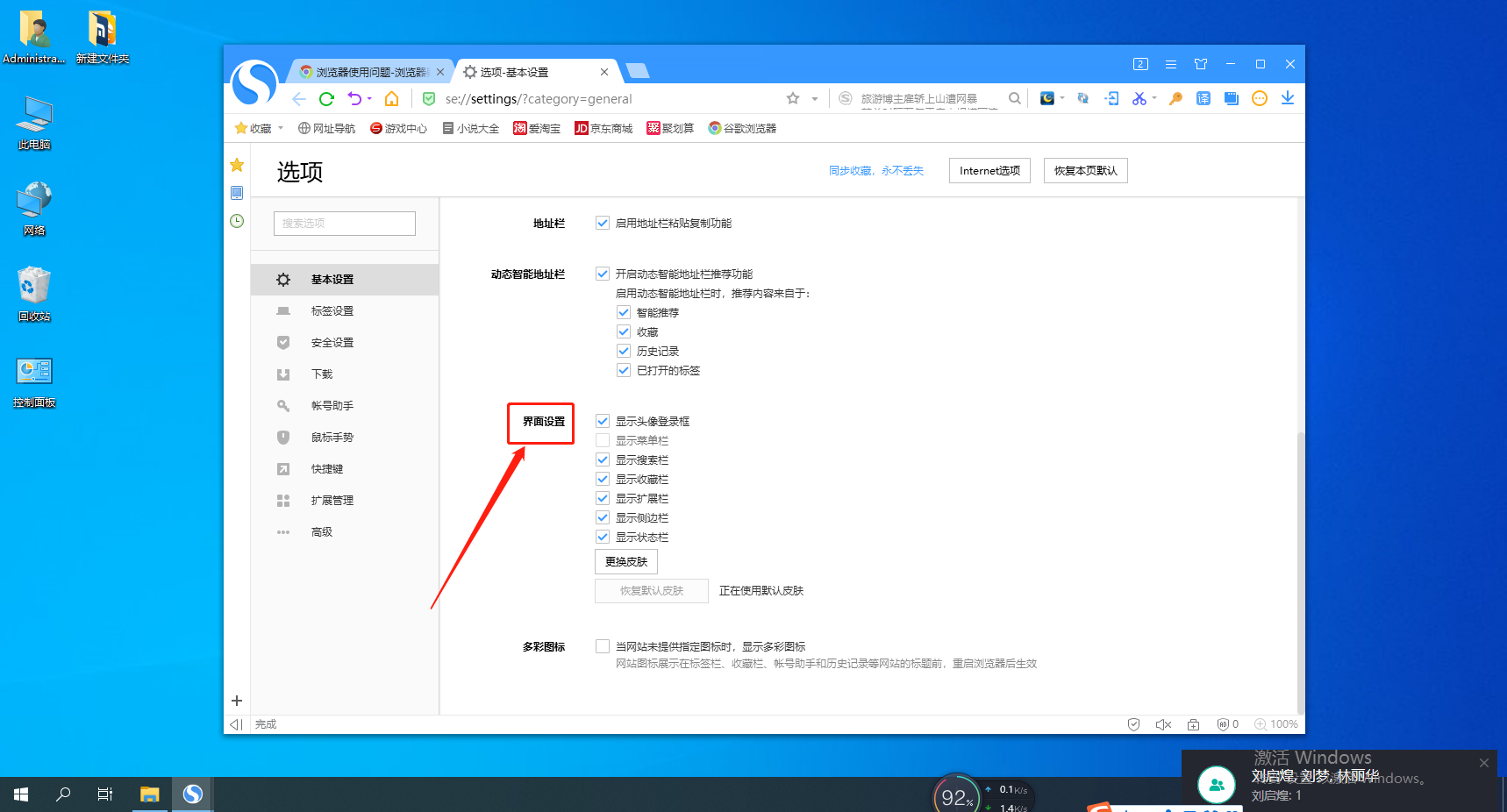Open 高级 settings category

(345, 532)
